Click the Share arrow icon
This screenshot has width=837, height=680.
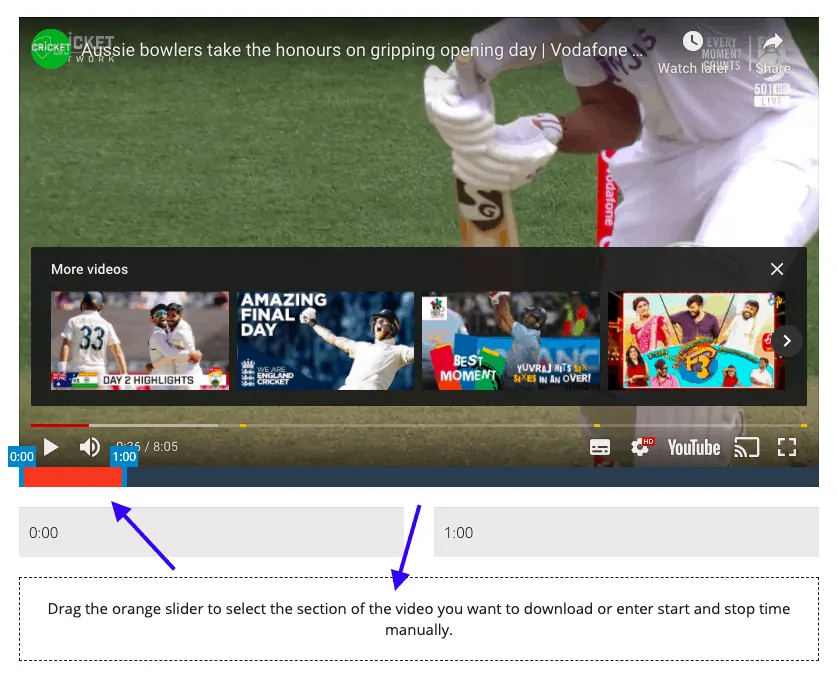pos(772,44)
